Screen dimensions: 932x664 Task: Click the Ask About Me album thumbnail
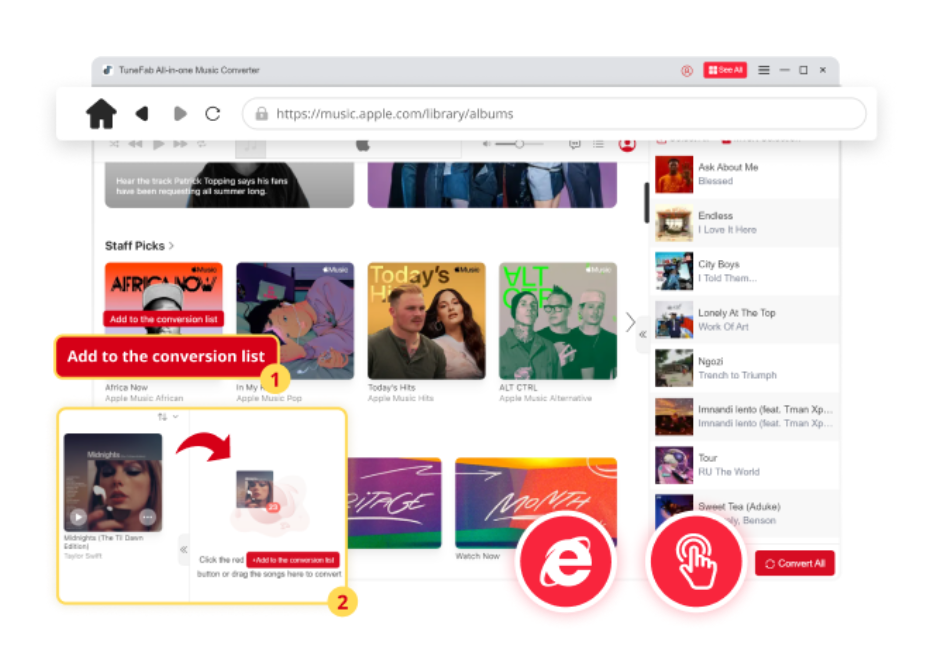pos(674,174)
